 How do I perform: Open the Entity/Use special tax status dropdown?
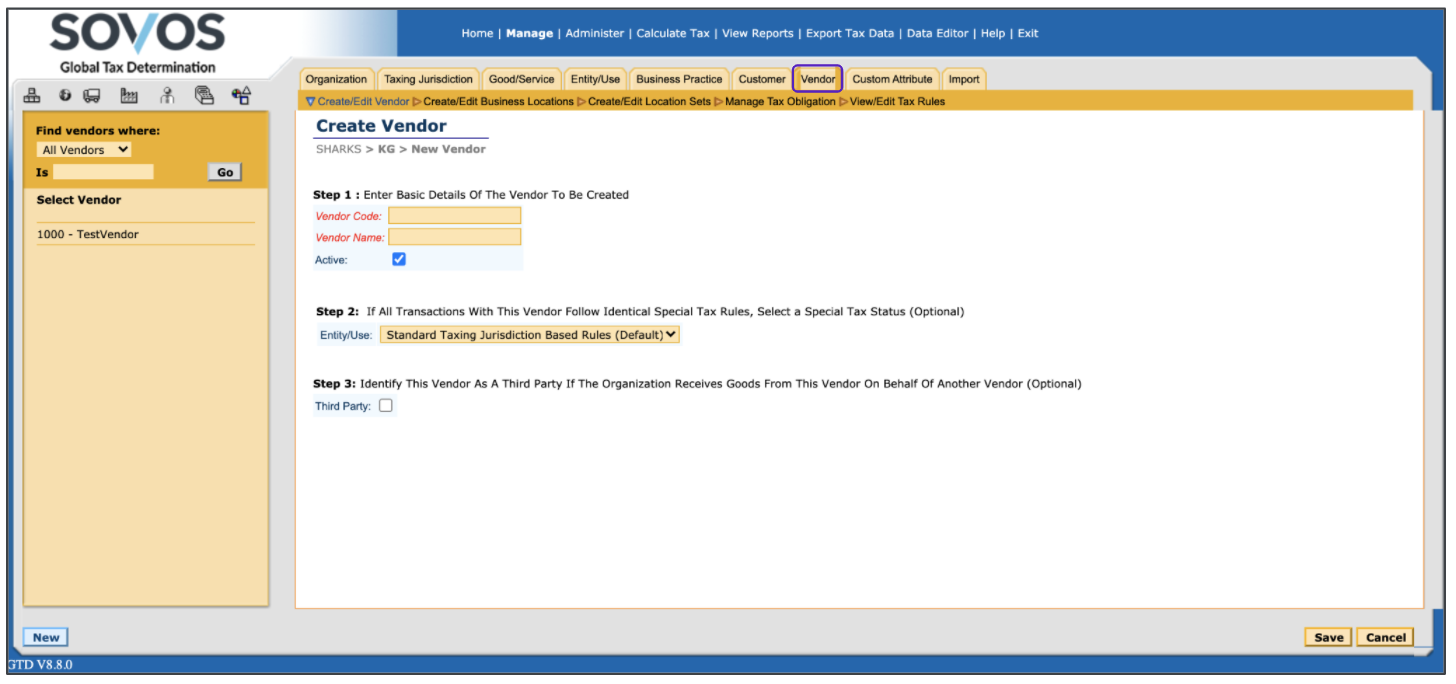529,335
